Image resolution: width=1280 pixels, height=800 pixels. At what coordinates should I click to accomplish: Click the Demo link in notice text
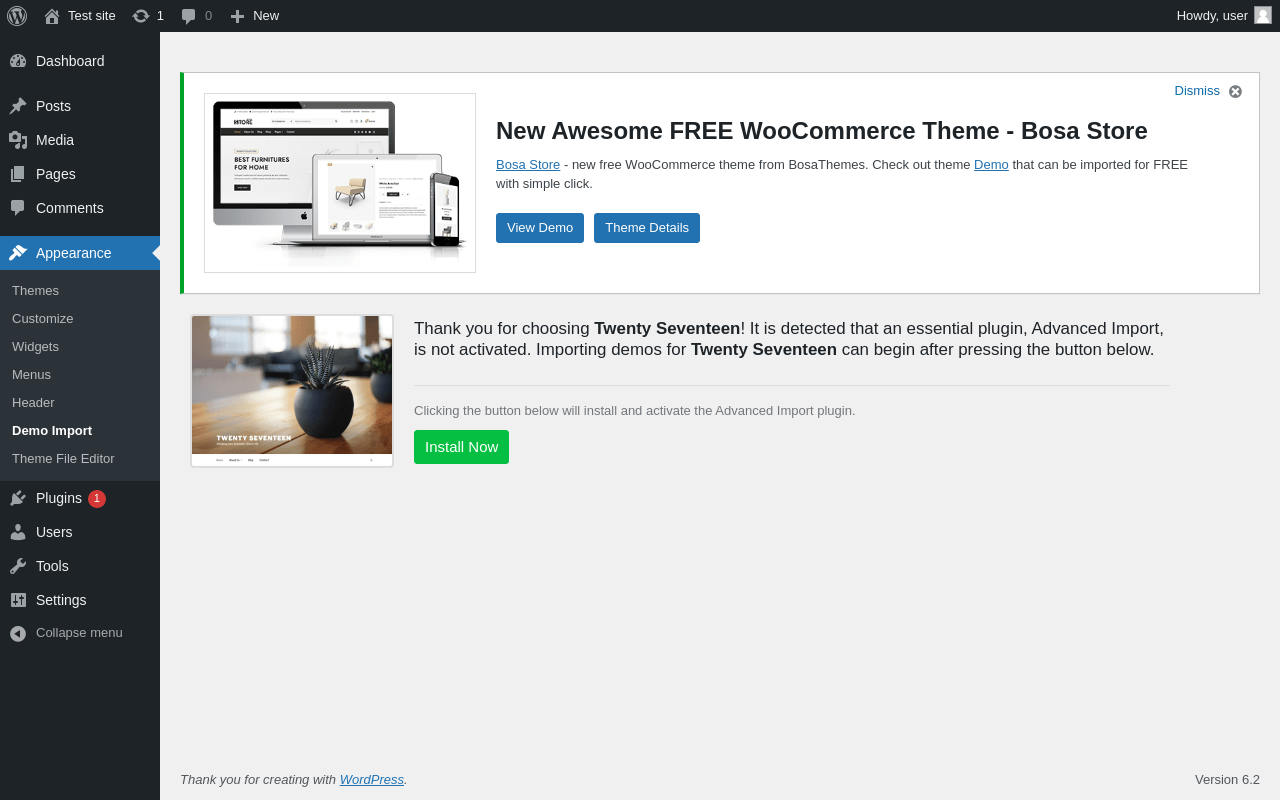[991, 165]
